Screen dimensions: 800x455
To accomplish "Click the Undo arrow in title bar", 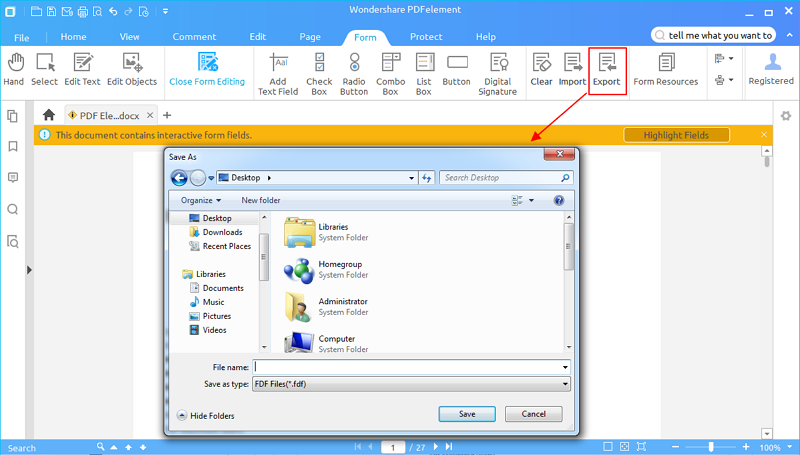I will pyautogui.click(x=113, y=11).
